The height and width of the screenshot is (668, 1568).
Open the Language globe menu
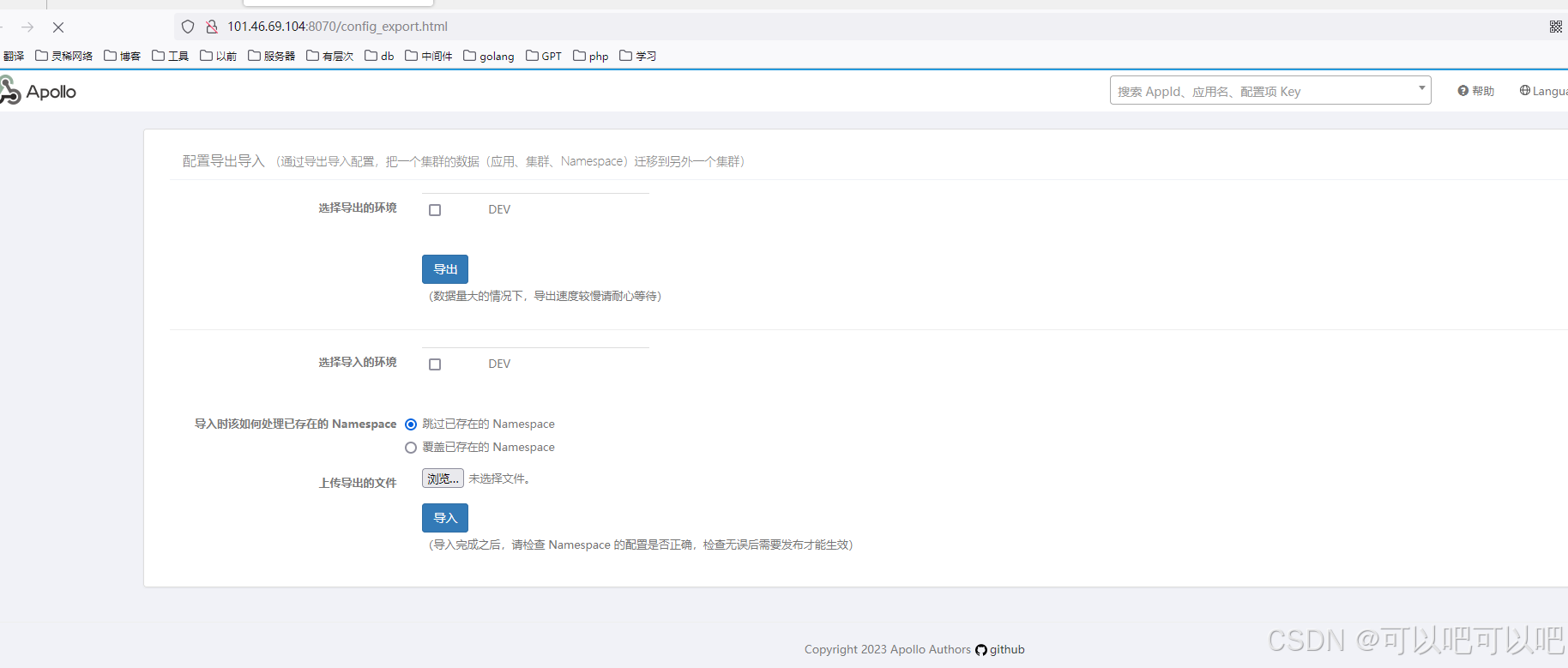click(x=1543, y=91)
